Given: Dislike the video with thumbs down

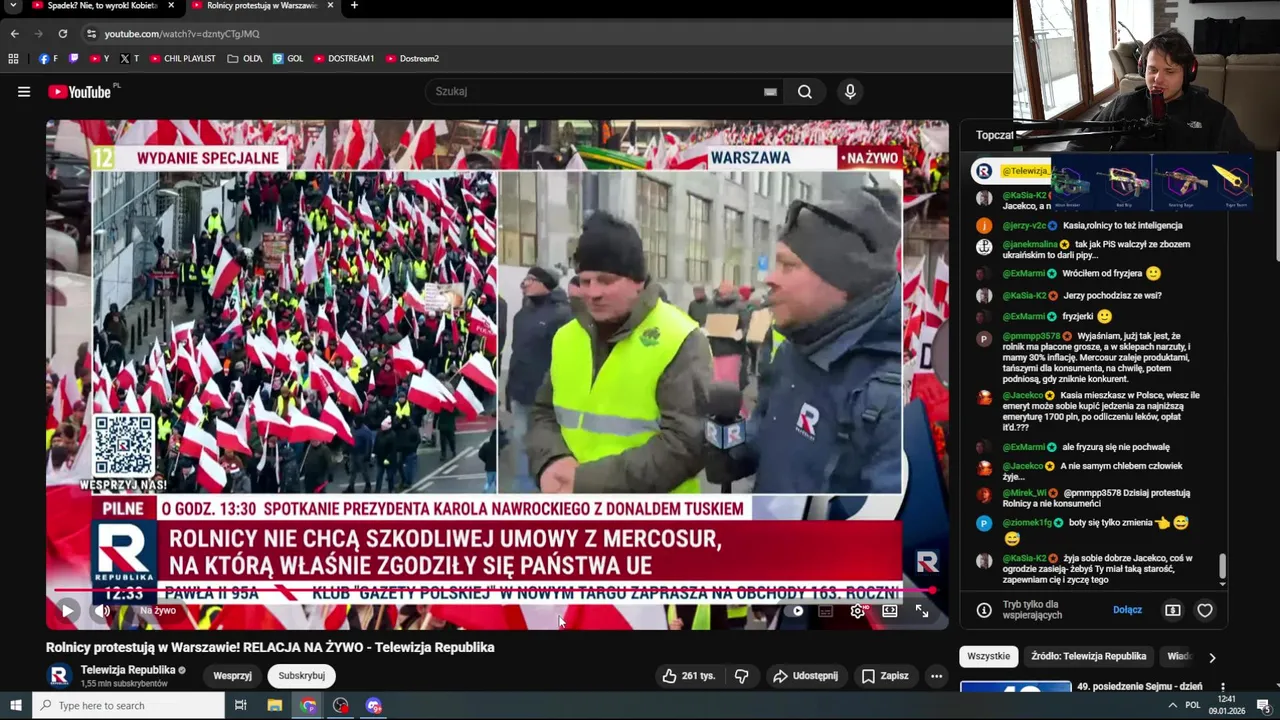Looking at the screenshot, I should point(741,676).
